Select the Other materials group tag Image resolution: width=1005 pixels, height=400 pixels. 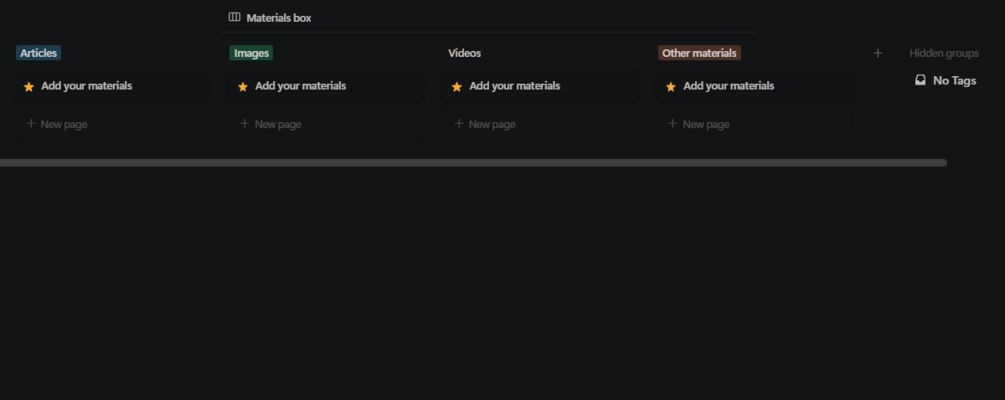click(x=699, y=53)
